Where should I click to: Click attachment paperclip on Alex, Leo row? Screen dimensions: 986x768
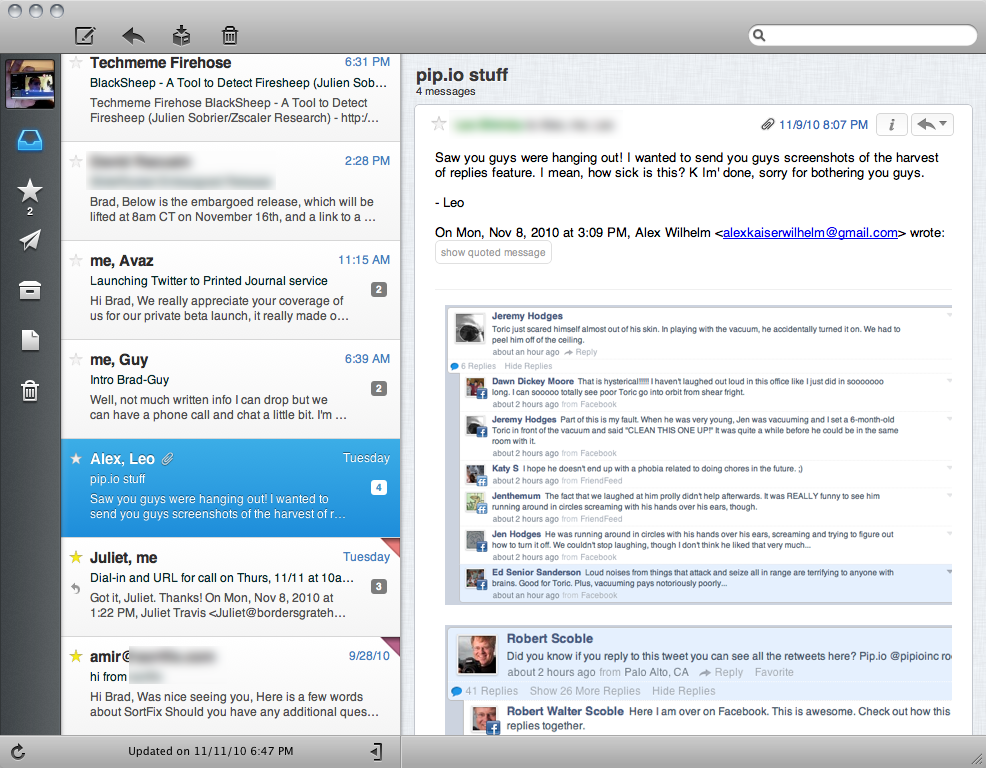(x=167, y=459)
